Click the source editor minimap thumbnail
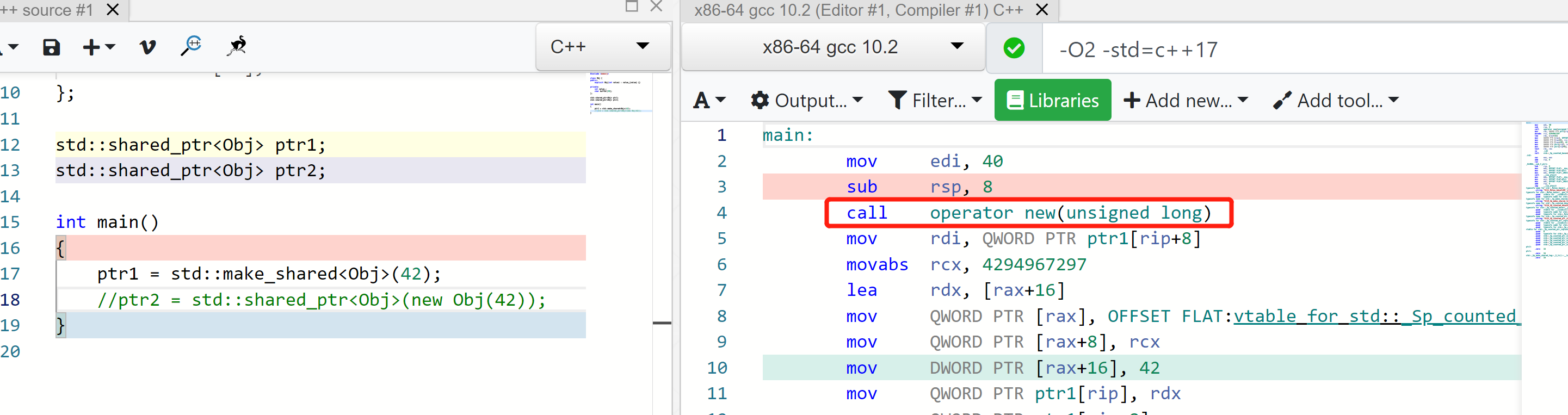Screen dimensions: 1568x415 (620, 92)
